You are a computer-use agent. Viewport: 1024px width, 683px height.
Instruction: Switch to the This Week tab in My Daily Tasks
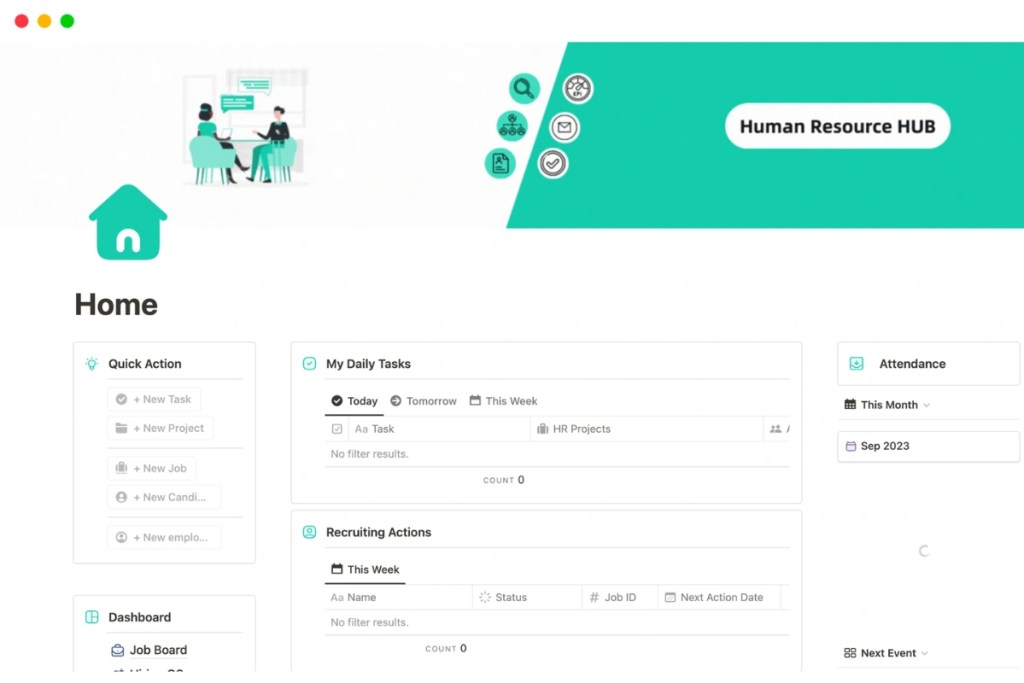[503, 401]
